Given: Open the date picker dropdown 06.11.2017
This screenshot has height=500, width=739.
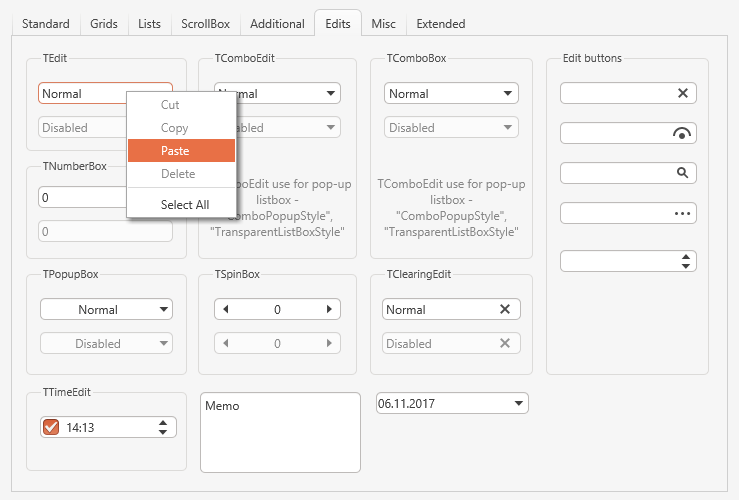Looking at the screenshot, I should pyautogui.click(x=518, y=403).
